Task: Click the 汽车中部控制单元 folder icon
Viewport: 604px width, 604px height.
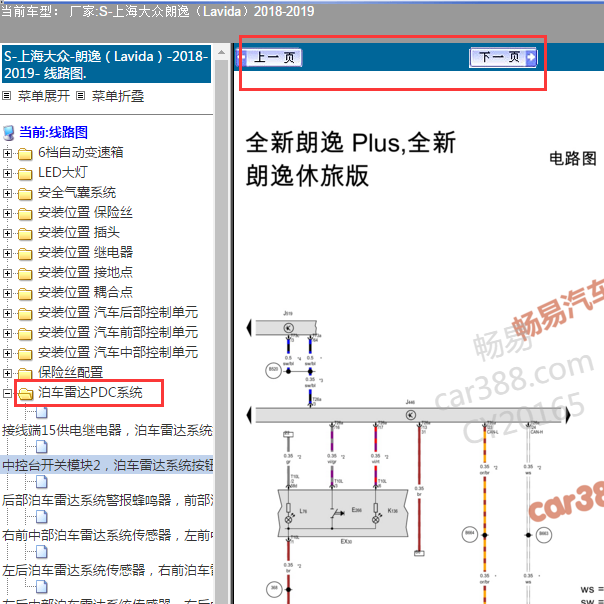Action: pyautogui.click(x=25, y=354)
